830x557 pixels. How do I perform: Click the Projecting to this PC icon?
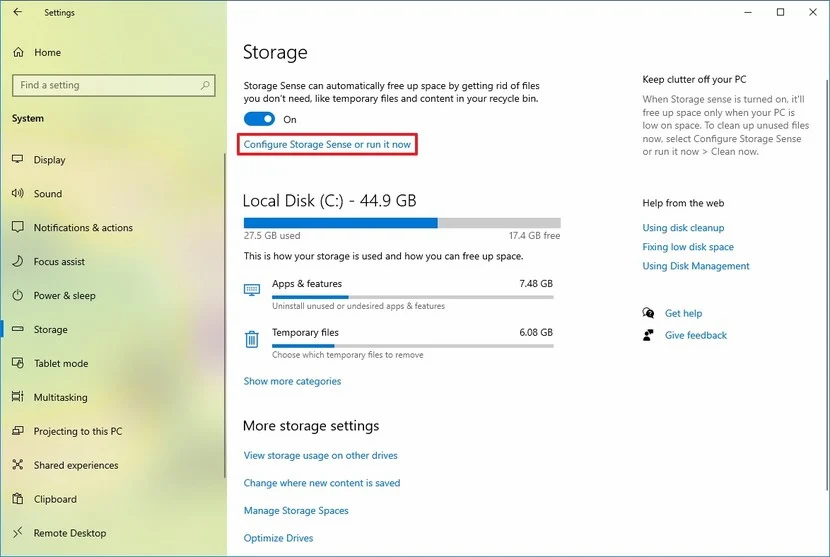click(x=18, y=430)
